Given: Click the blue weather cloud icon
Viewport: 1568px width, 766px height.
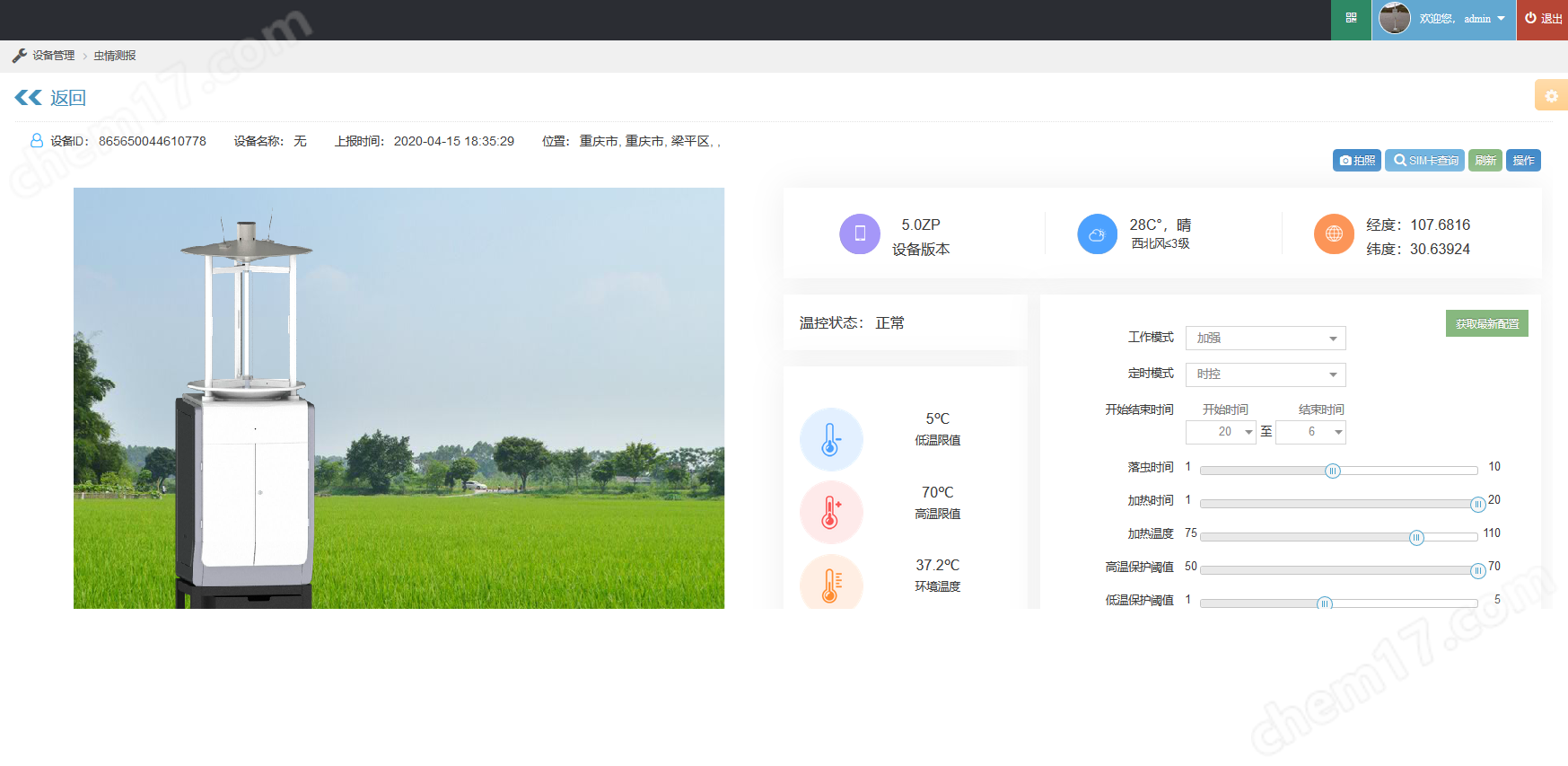Looking at the screenshot, I should coord(1097,234).
